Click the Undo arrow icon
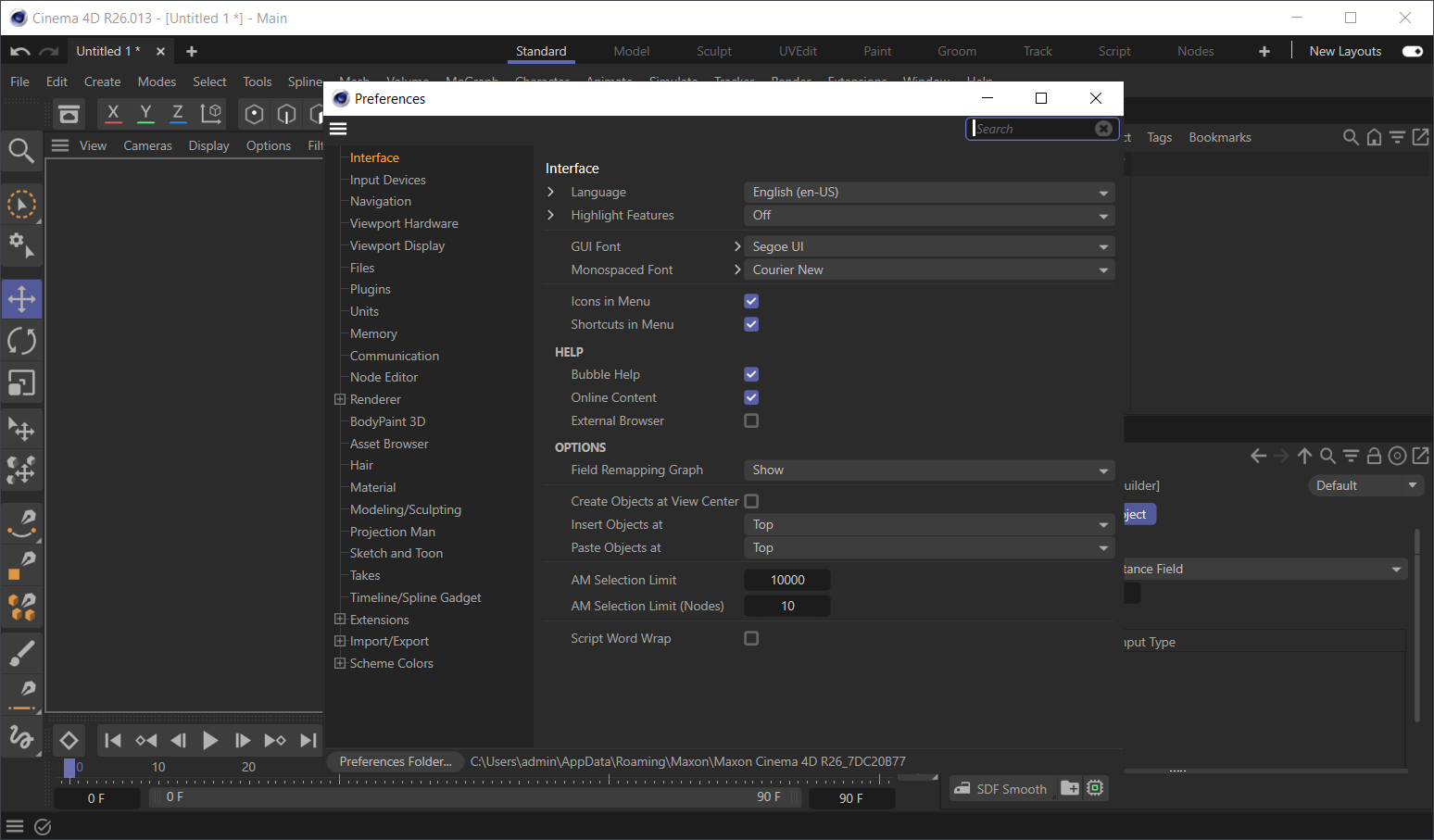 (20, 52)
